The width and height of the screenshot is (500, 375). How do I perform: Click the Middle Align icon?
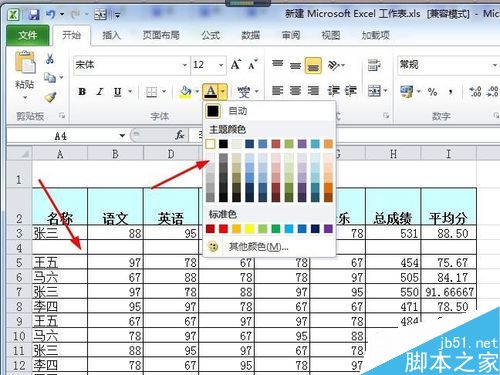coord(295,65)
